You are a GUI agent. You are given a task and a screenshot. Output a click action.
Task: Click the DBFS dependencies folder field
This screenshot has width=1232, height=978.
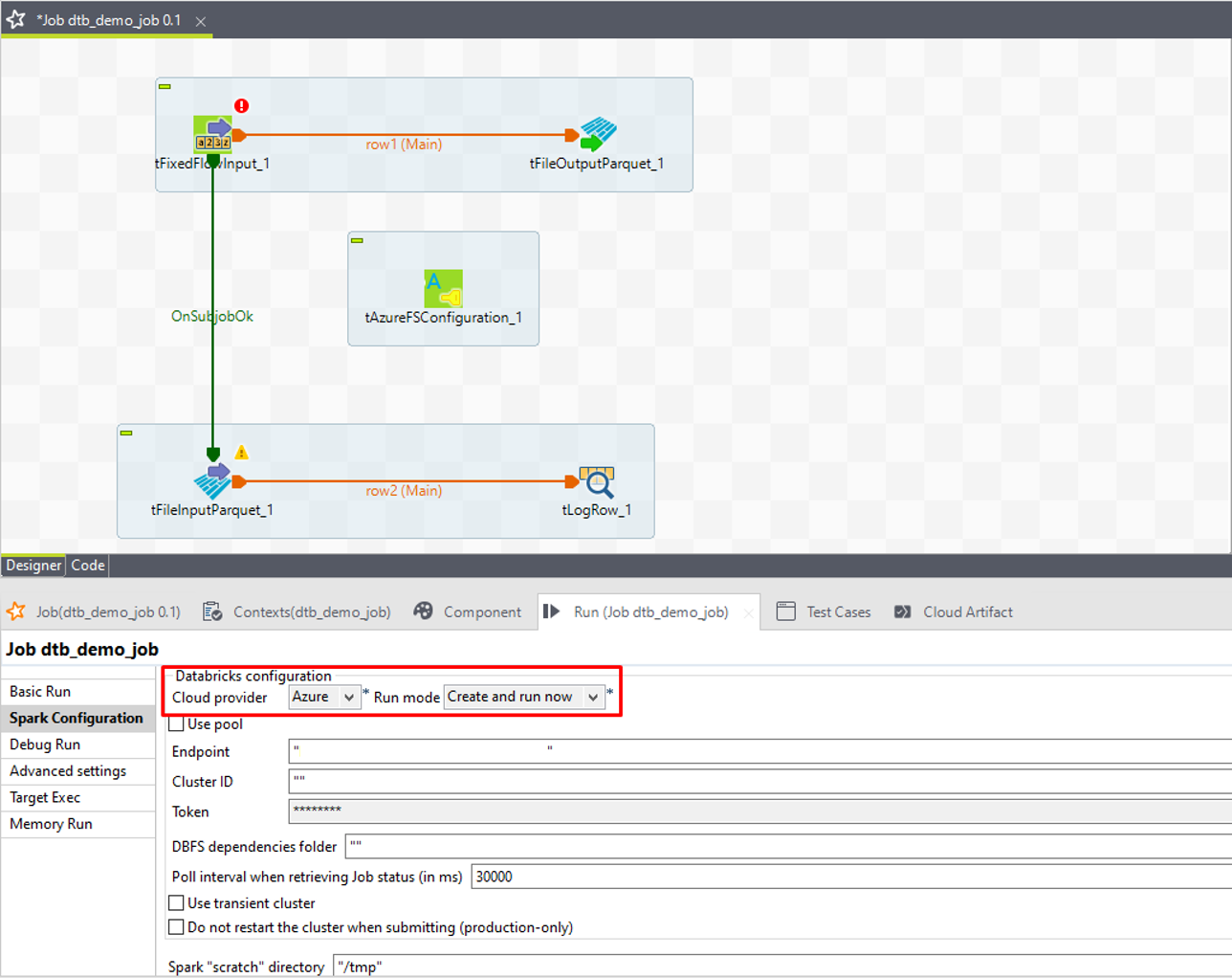pos(788,846)
